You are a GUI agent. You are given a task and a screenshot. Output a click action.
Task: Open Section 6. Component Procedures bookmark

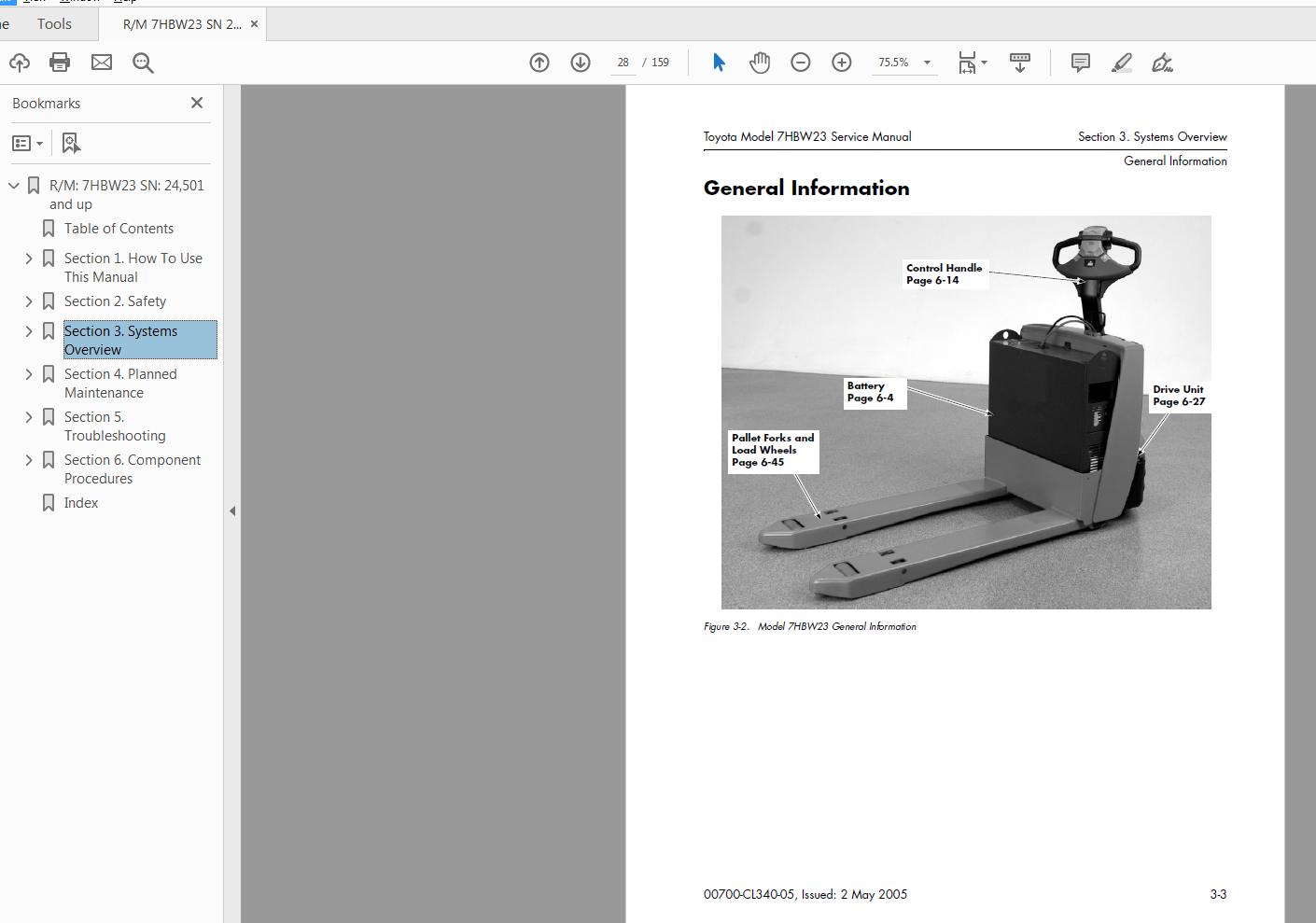tap(133, 469)
